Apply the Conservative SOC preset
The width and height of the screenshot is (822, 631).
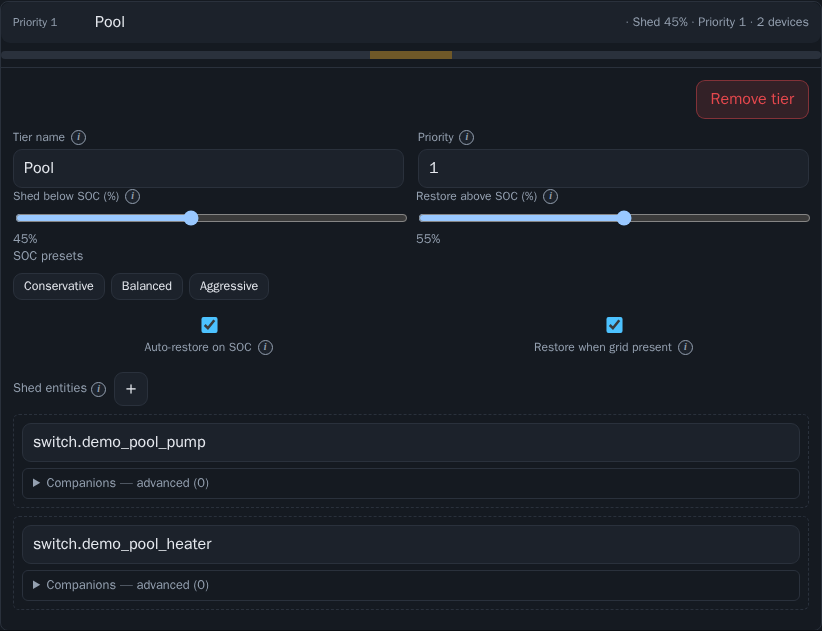pos(59,286)
